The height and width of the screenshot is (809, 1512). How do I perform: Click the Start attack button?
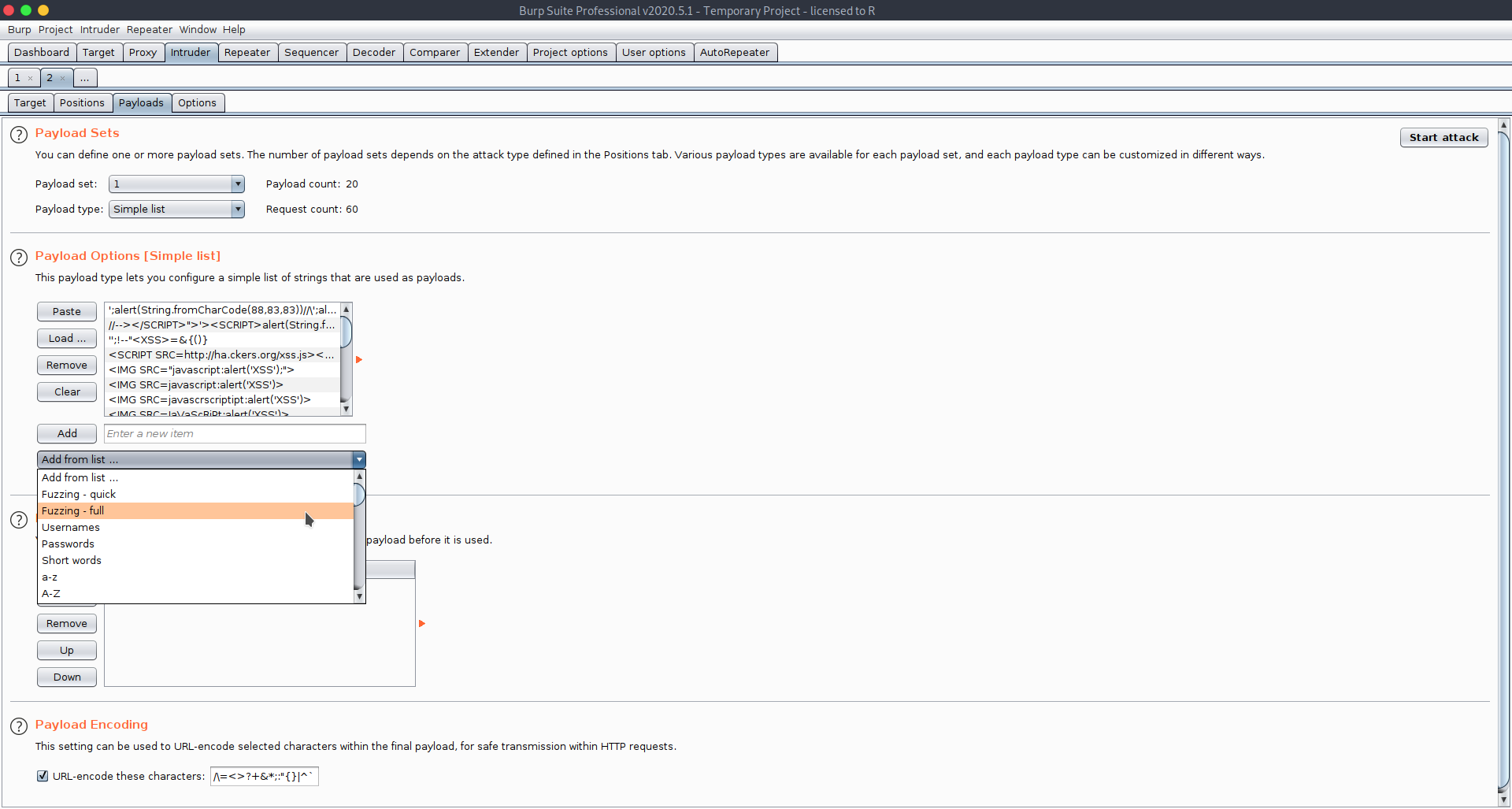point(1443,137)
